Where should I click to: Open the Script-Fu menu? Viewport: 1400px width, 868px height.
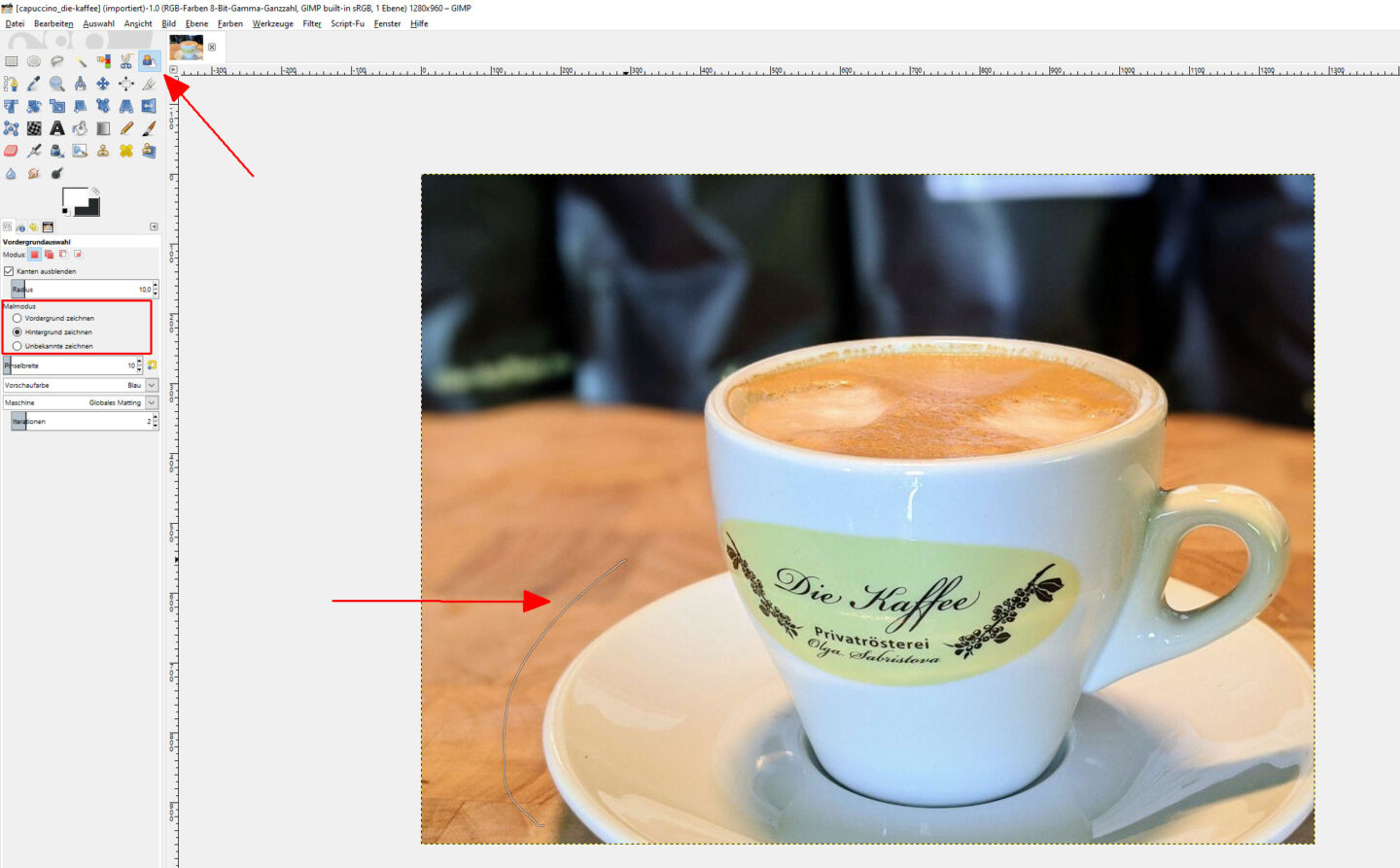click(347, 23)
